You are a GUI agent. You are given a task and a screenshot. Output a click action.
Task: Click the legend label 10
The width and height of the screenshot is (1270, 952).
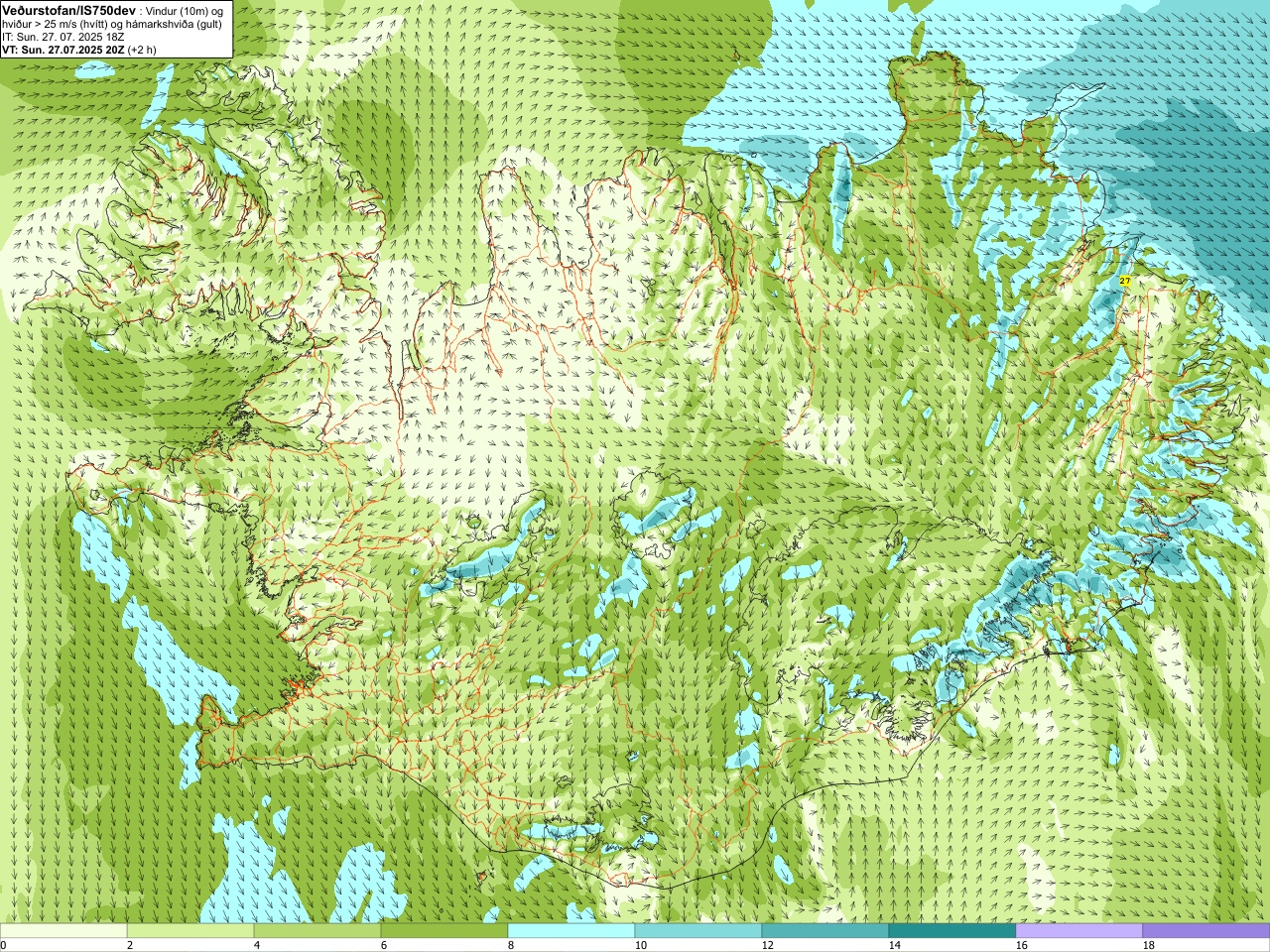click(x=640, y=945)
